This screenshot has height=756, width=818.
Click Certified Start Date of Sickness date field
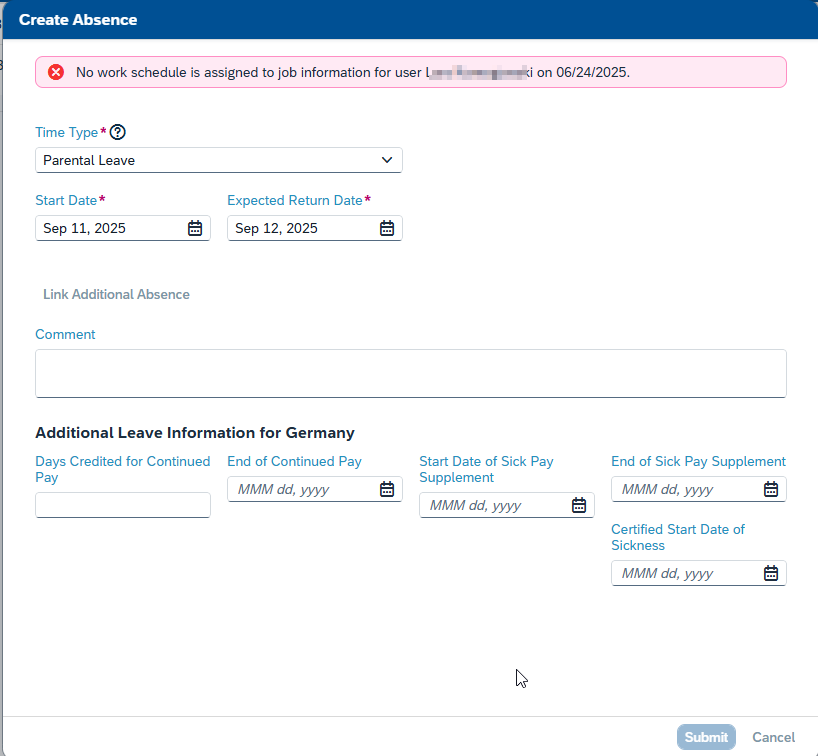pos(684,573)
